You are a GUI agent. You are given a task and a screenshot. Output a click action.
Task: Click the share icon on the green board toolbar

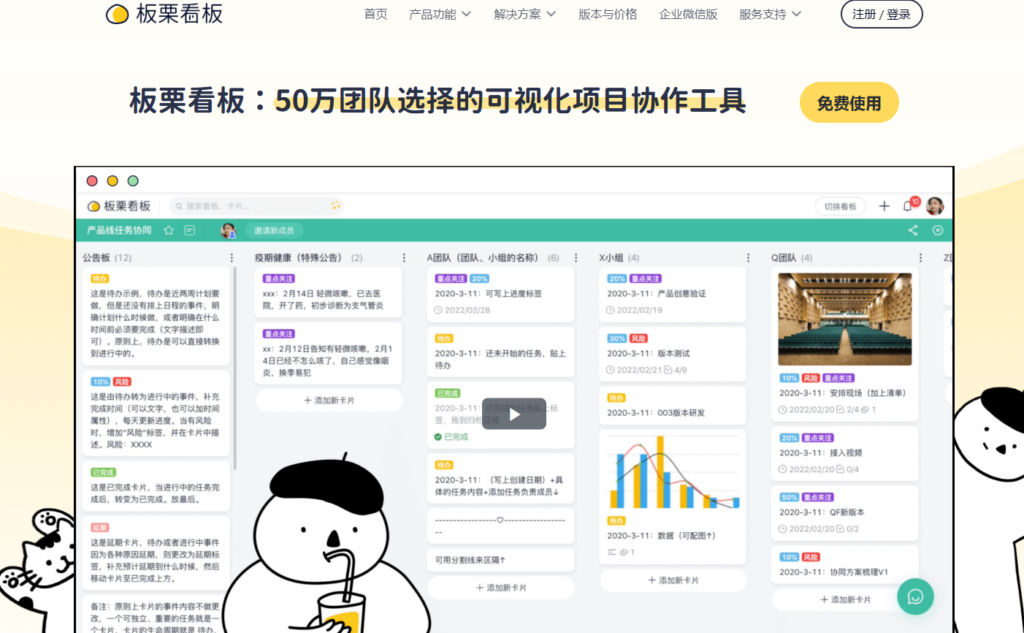click(913, 230)
